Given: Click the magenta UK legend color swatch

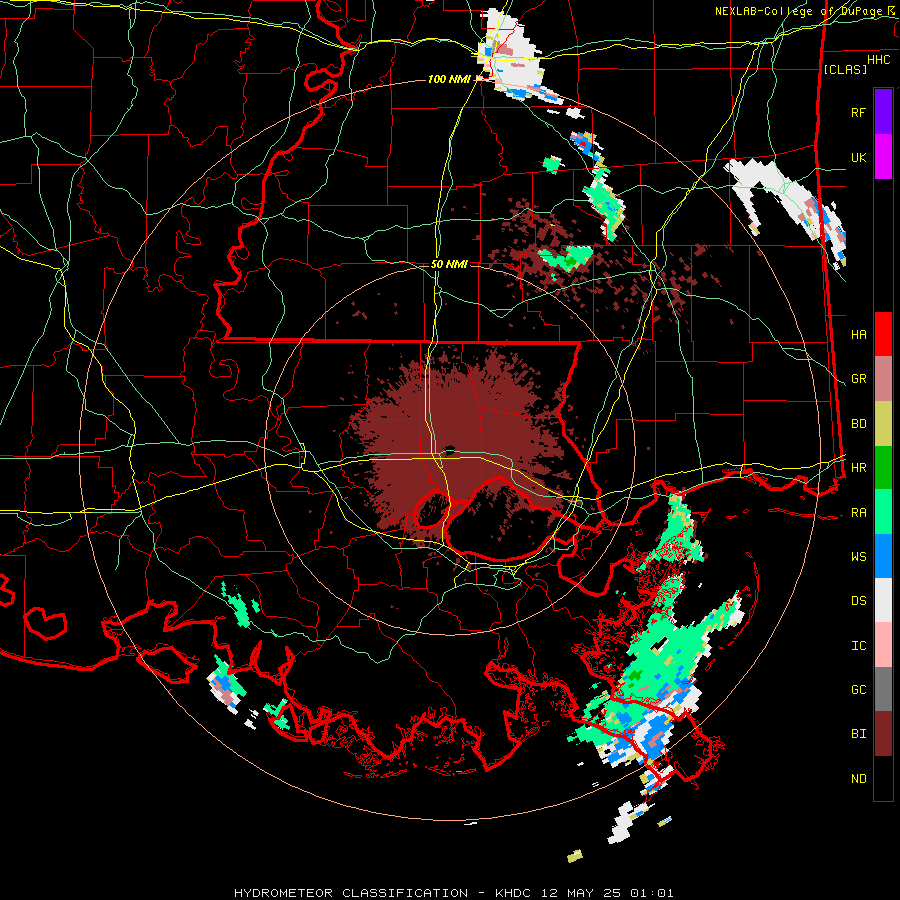Looking at the screenshot, I should (883, 157).
